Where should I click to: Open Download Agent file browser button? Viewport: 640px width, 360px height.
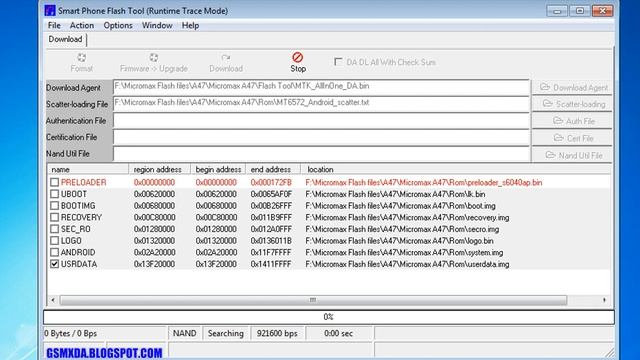[x=573, y=87]
